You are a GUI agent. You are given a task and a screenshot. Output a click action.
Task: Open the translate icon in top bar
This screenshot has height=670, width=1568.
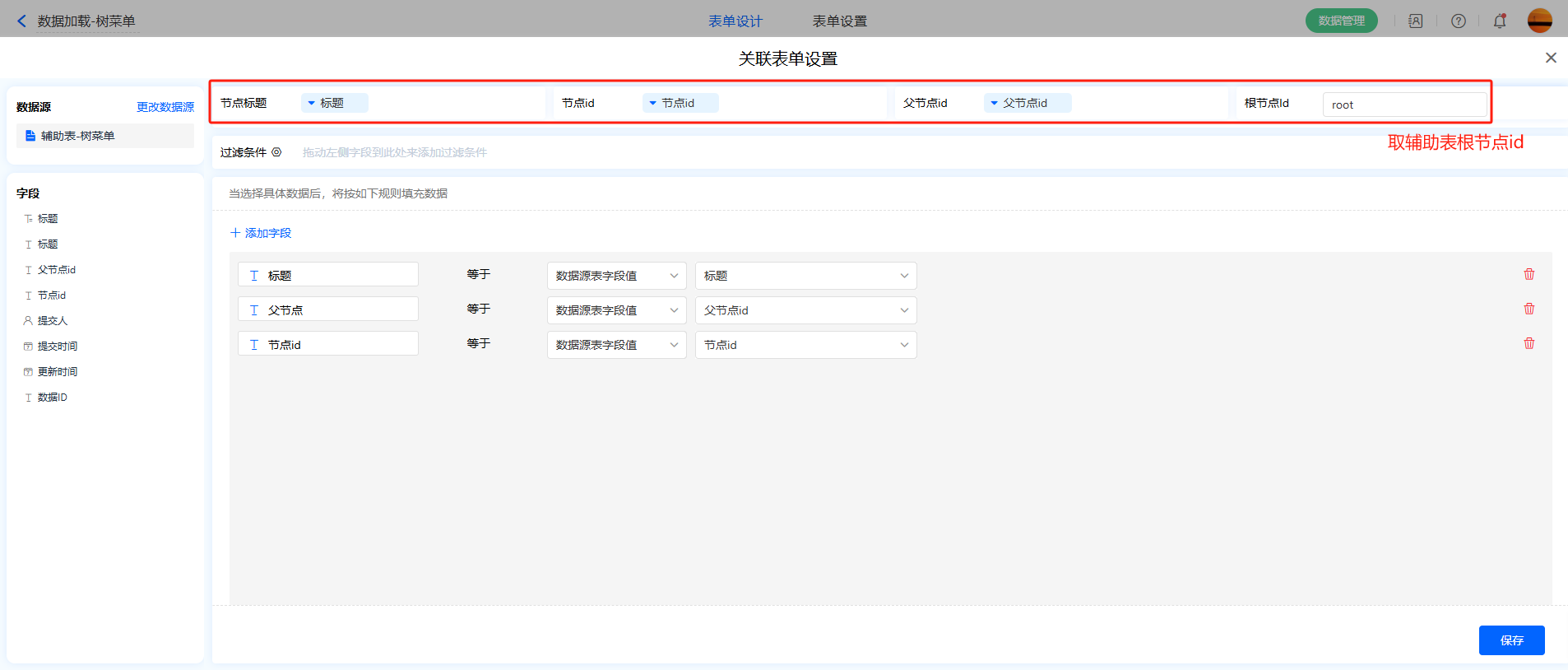click(1415, 21)
